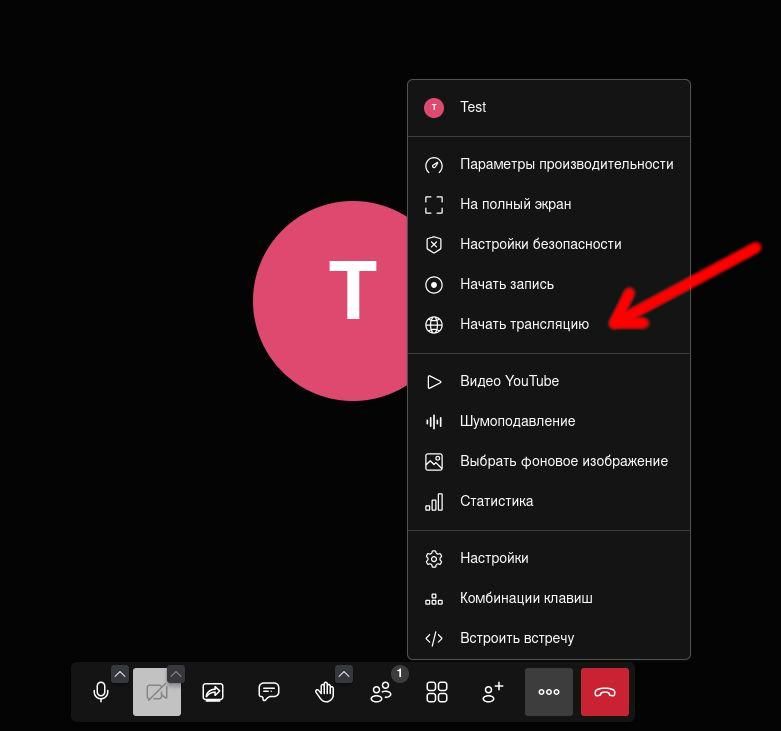This screenshot has width=781, height=731.
Task: Open Шумоподавление noise suppression option
Action: (517, 421)
